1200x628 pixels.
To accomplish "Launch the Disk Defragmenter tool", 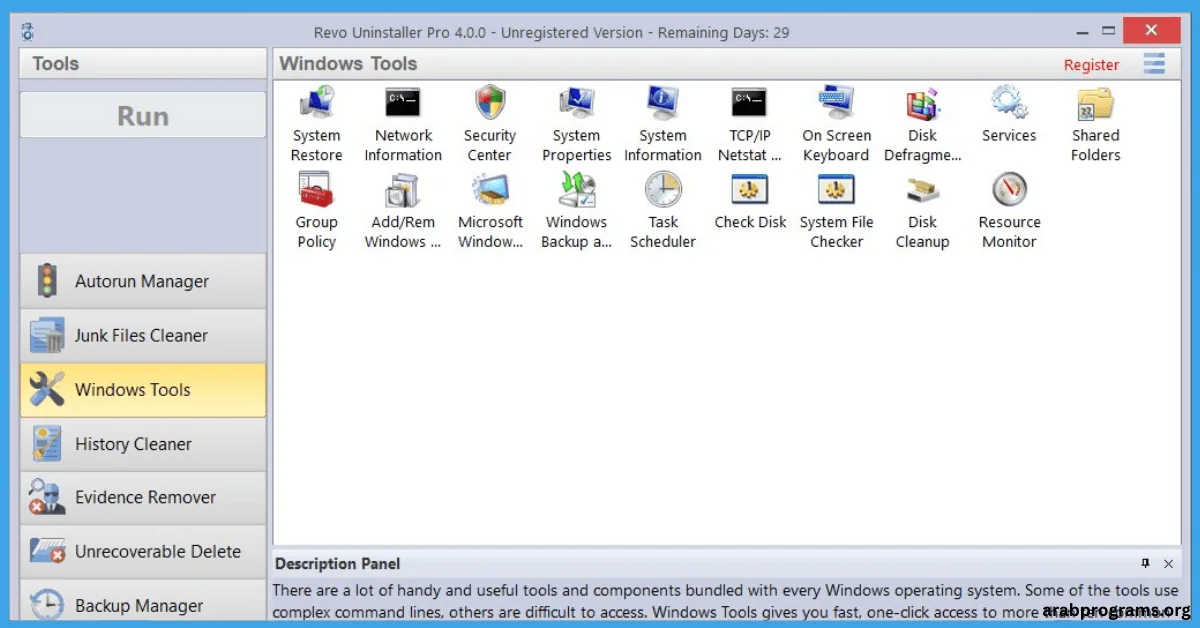I will pos(923,124).
